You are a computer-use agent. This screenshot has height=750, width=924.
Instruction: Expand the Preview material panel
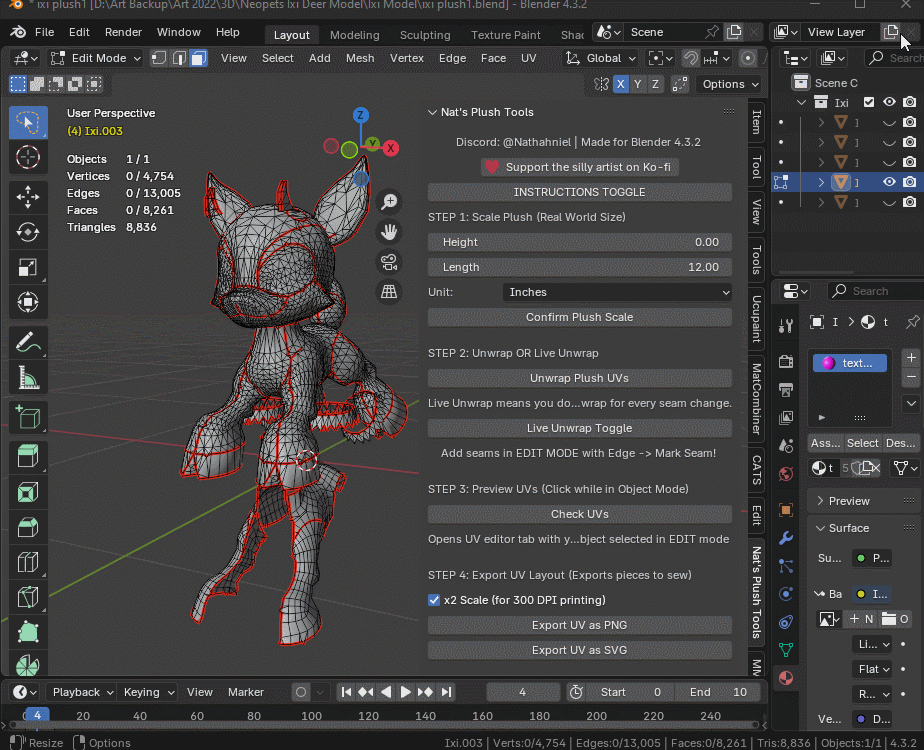click(x=821, y=501)
